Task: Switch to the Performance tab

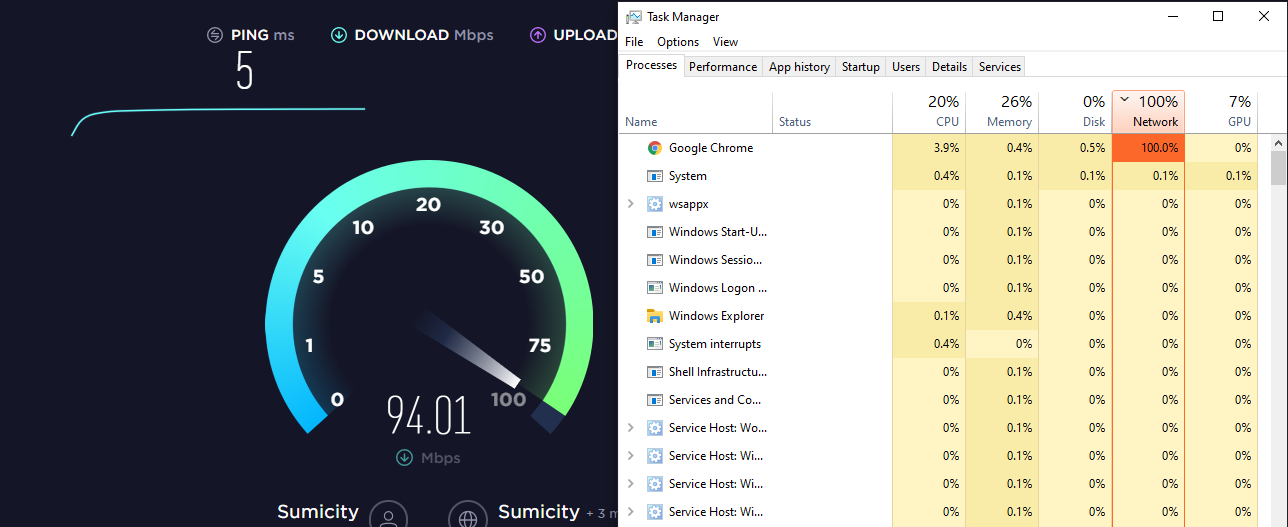Action: [723, 67]
